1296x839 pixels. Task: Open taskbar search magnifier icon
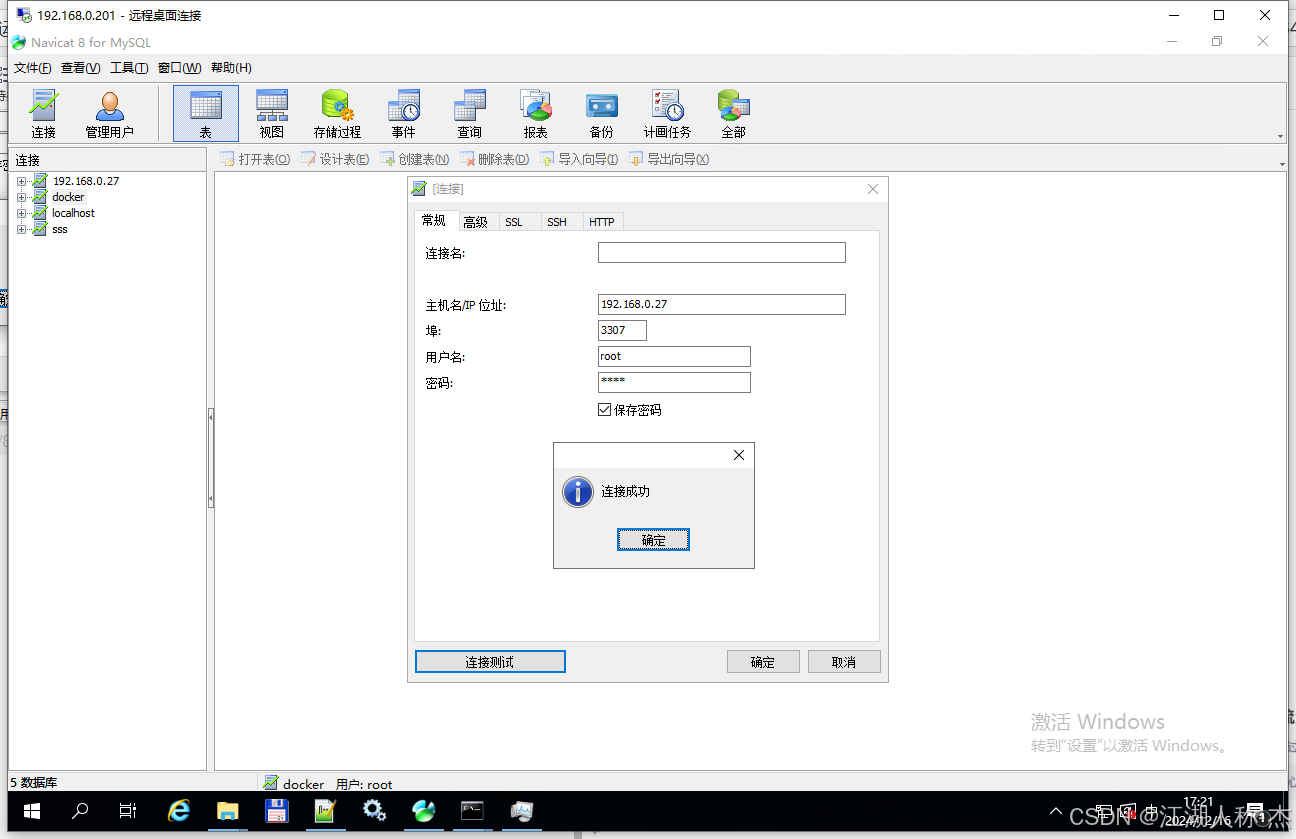81,811
